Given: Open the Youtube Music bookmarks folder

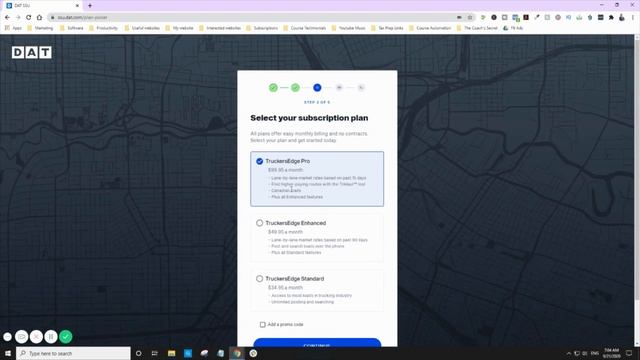Looking at the screenshot, I should click(x=348, y=28).
